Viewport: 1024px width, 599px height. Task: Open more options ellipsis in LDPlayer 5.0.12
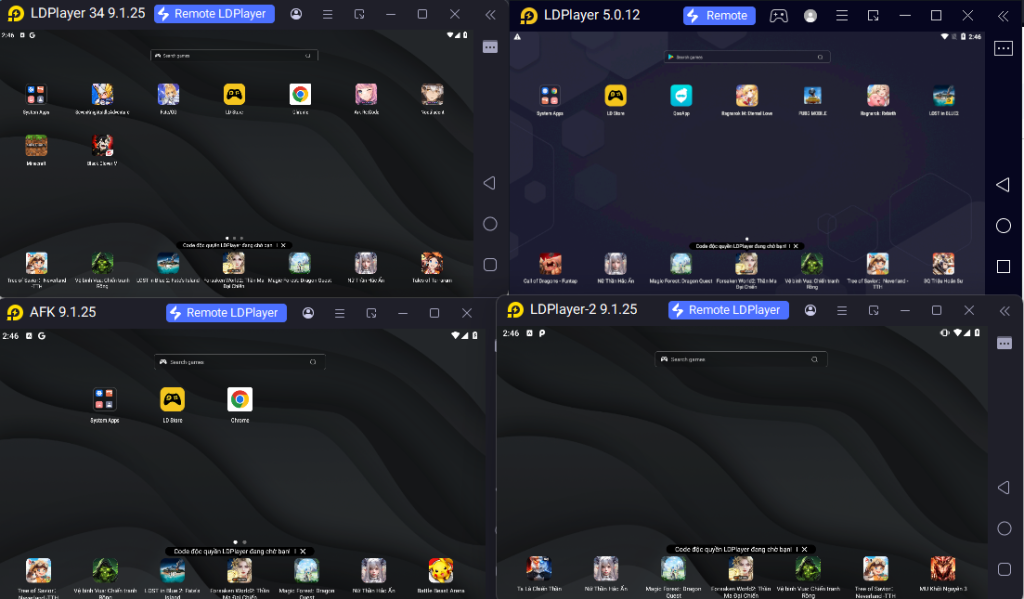(x=1003, y=49)
